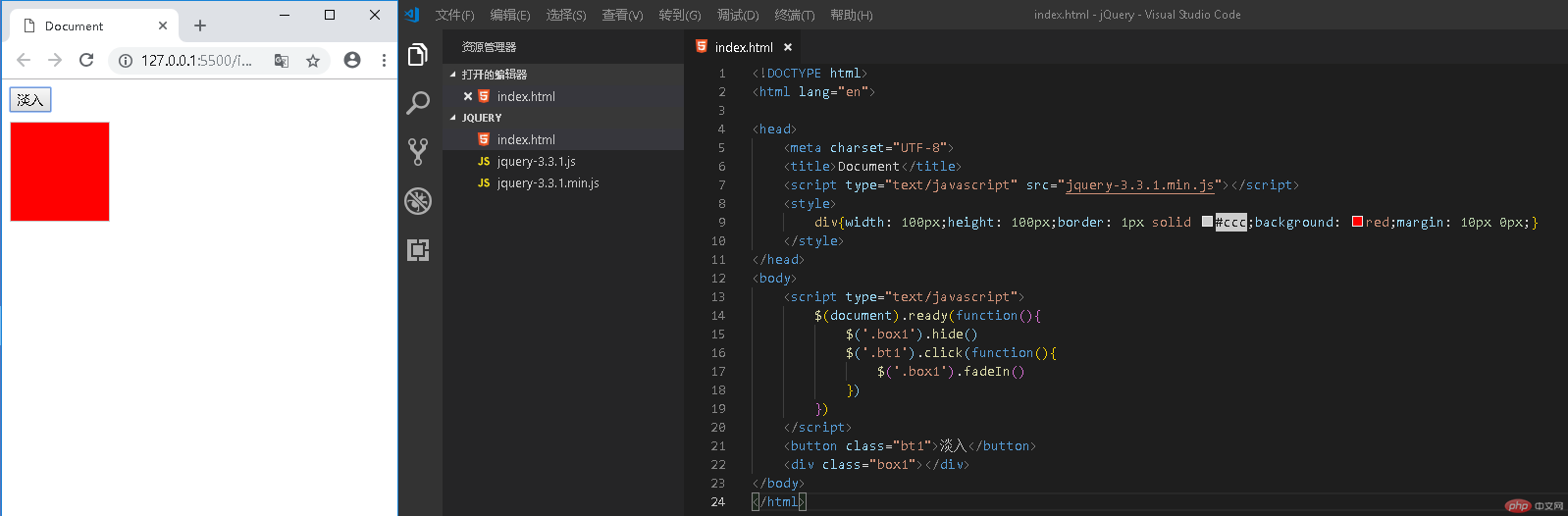Open the Explorer view in activity bar
The width and height of the screenshot is (1568, 516).
418,54
